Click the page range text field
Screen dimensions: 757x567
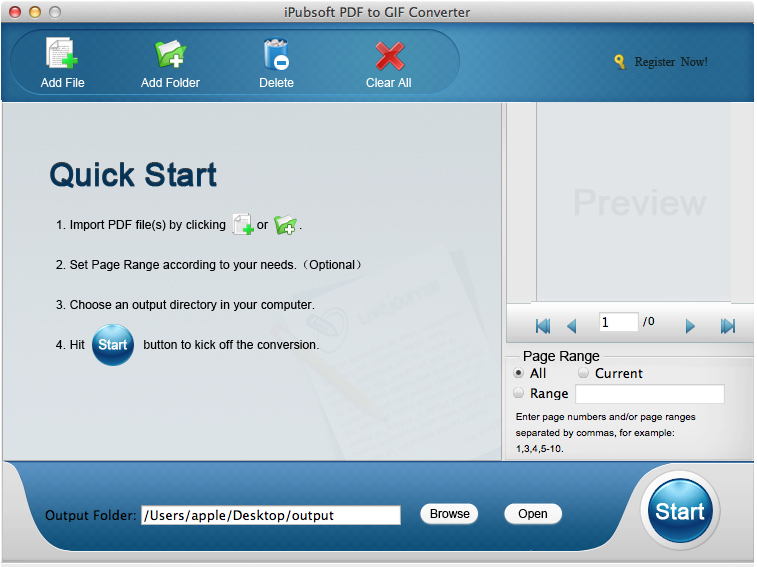649,394
